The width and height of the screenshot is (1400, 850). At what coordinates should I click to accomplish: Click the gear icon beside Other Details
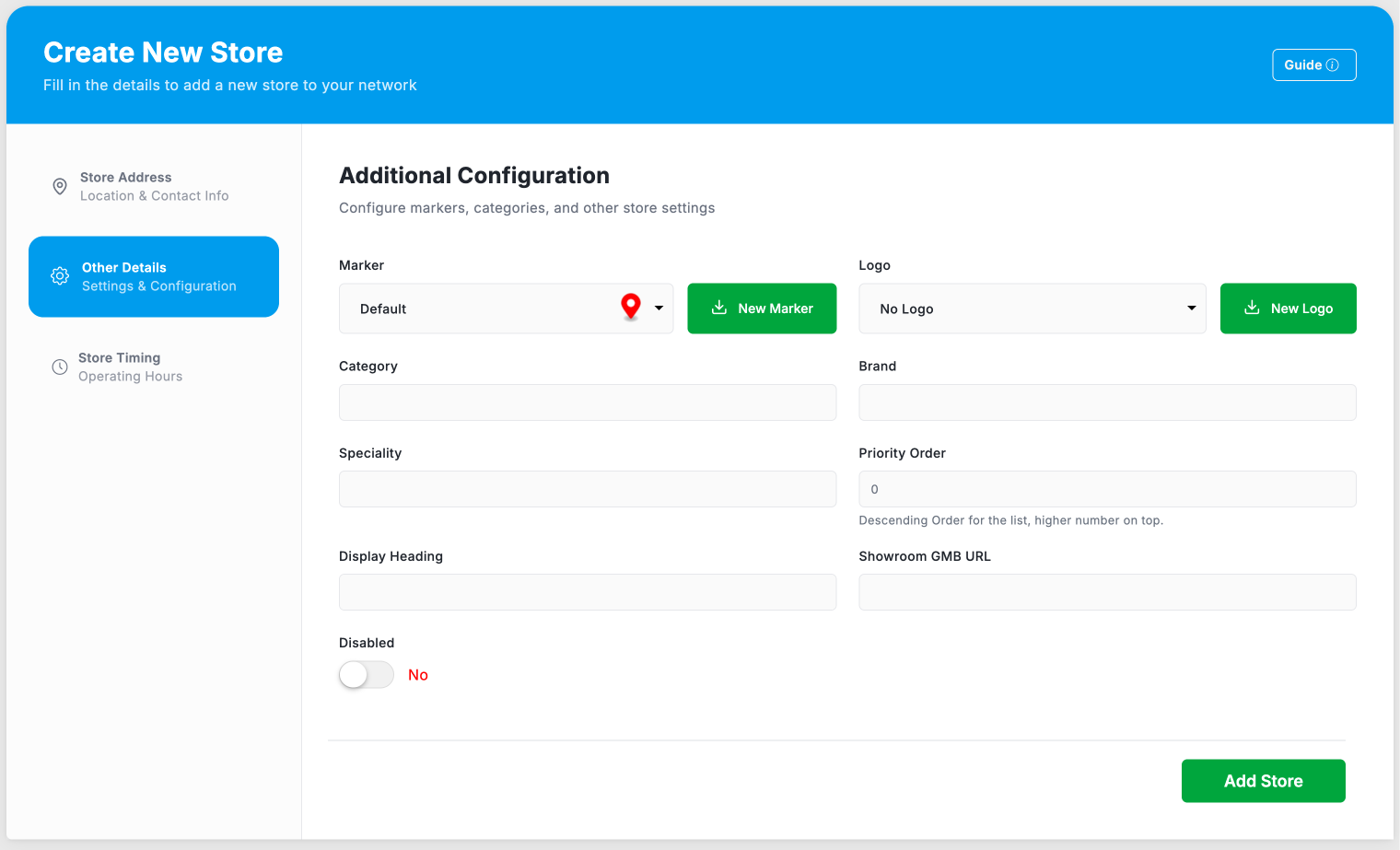pos(60,276)
